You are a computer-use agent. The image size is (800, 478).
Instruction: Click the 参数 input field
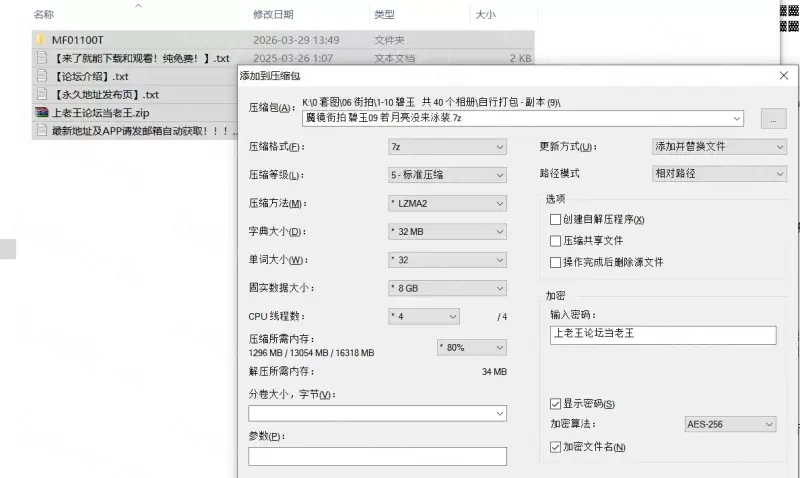pyautogui.click(x=377, y=456)
